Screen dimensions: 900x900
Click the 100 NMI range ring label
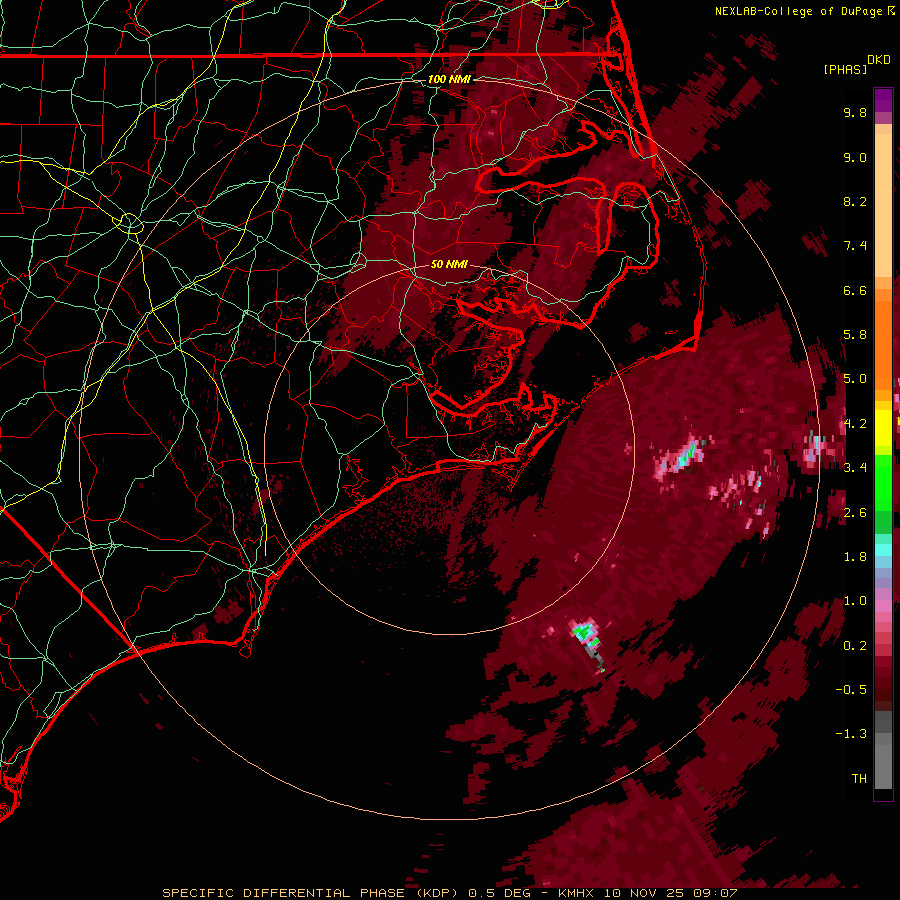[449, 79]
